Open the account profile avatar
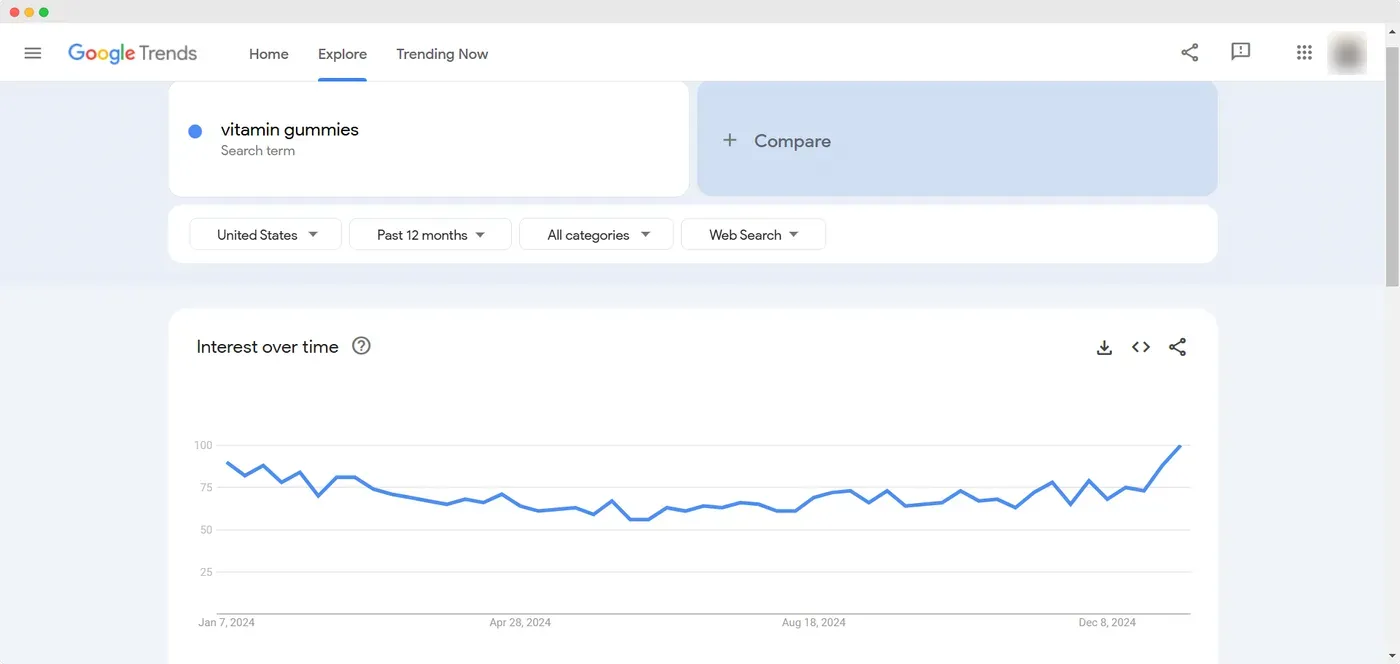 (1347, 53)
